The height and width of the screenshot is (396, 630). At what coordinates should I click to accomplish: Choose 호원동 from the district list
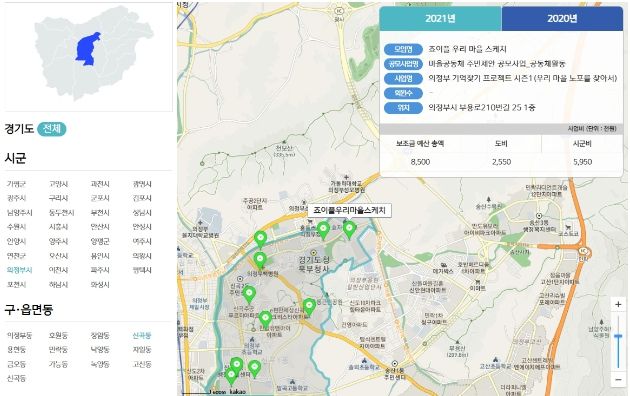(58, 335)
